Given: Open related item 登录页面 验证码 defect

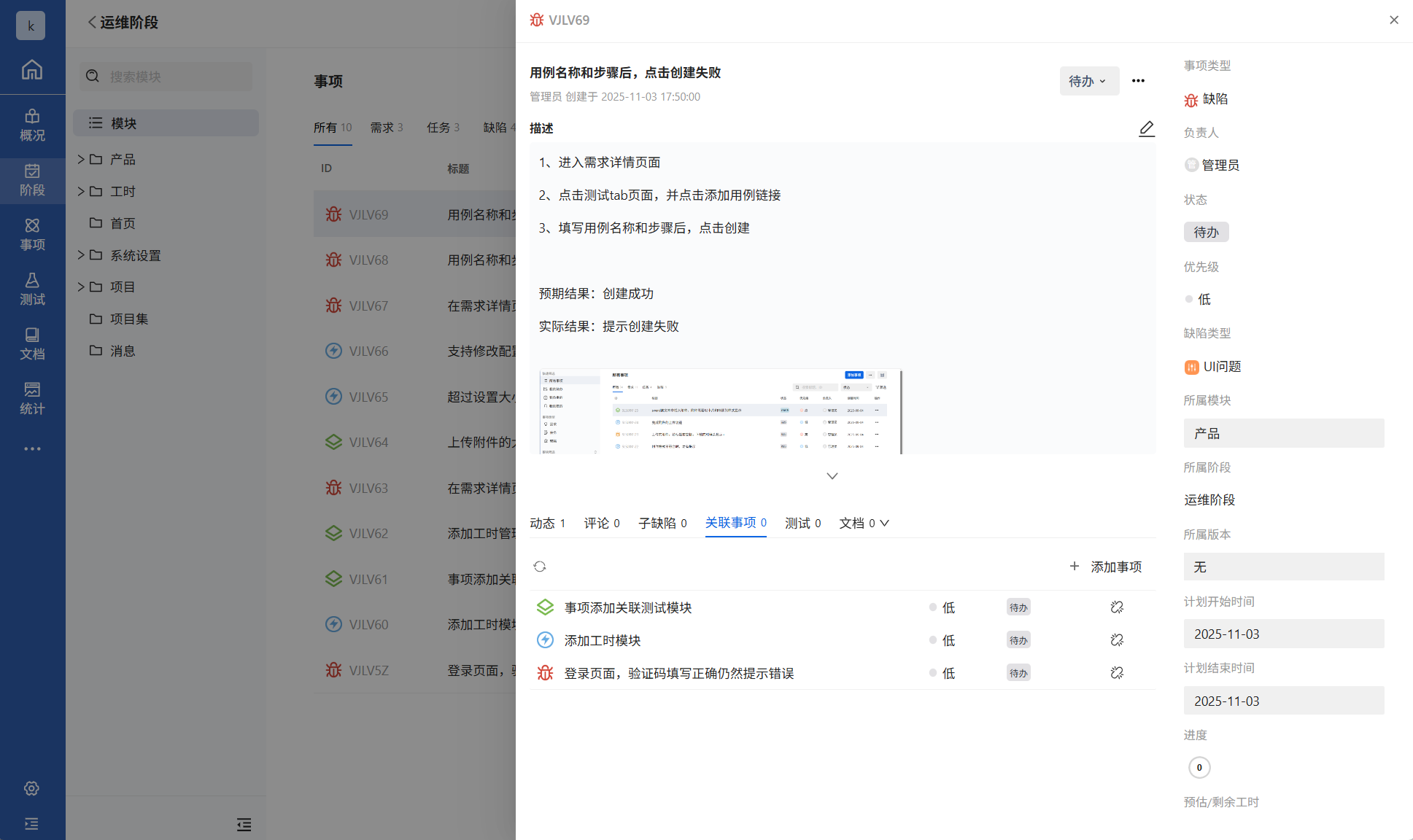Looking at the screenshot, I should [x=678, y=673].
